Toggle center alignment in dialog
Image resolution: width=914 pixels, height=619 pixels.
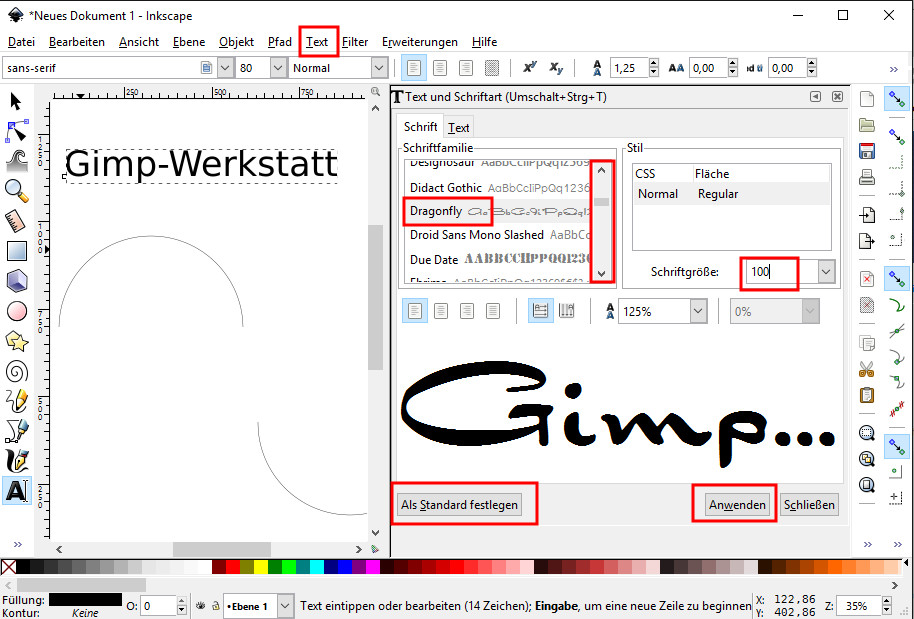pos(441,311)
